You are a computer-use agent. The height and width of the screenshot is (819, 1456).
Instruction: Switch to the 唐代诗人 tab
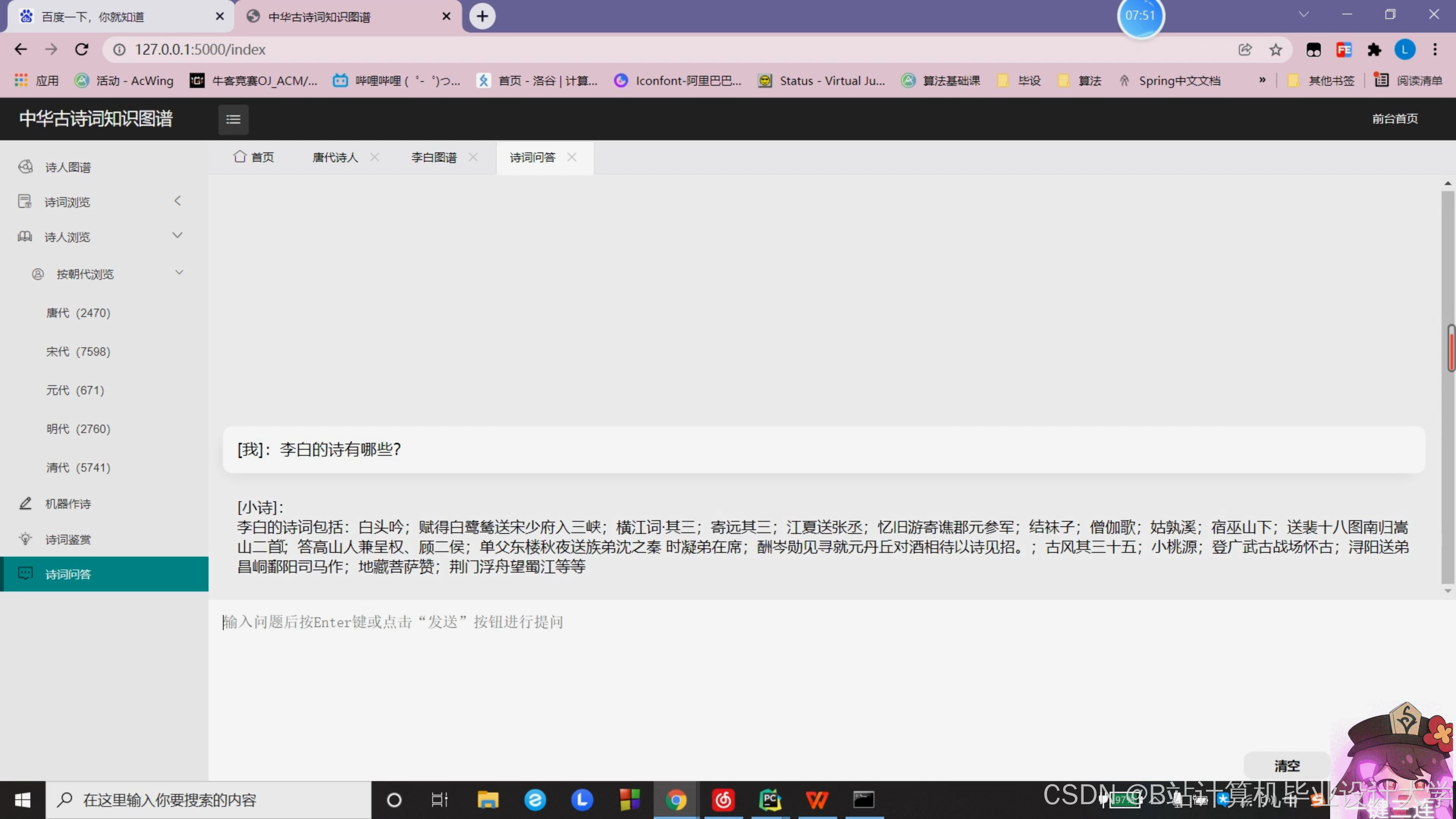(335, 158)
